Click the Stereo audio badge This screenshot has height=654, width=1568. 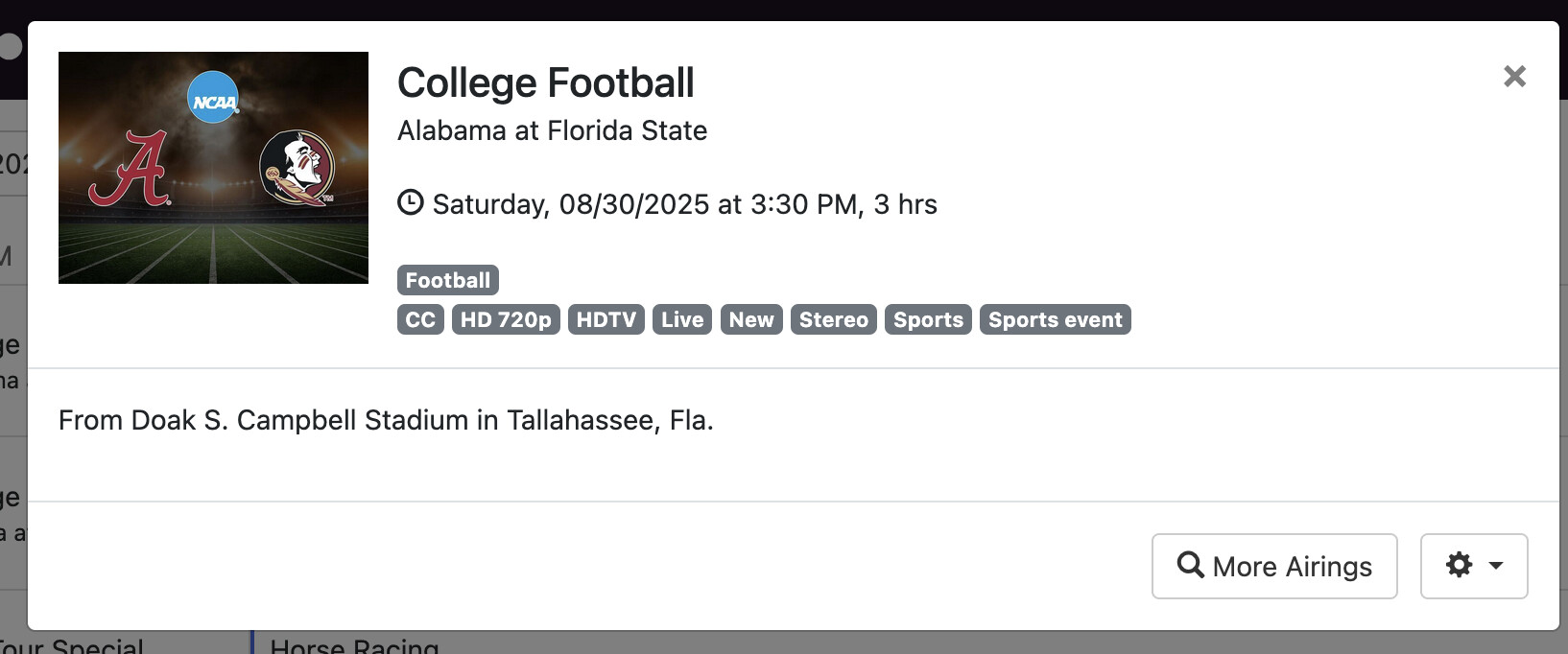pos(833,319)
